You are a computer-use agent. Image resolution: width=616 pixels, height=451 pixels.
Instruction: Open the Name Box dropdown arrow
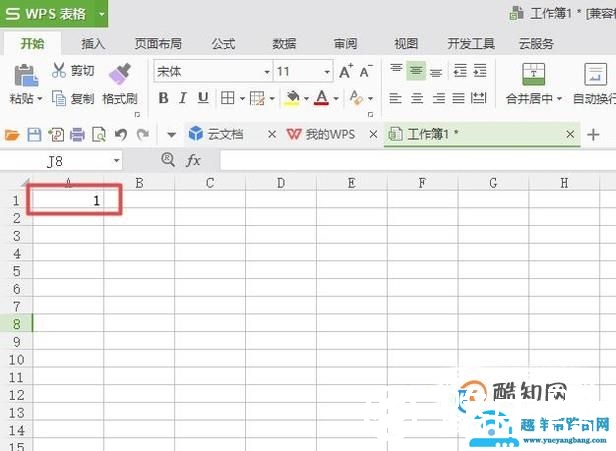[116, 161]
